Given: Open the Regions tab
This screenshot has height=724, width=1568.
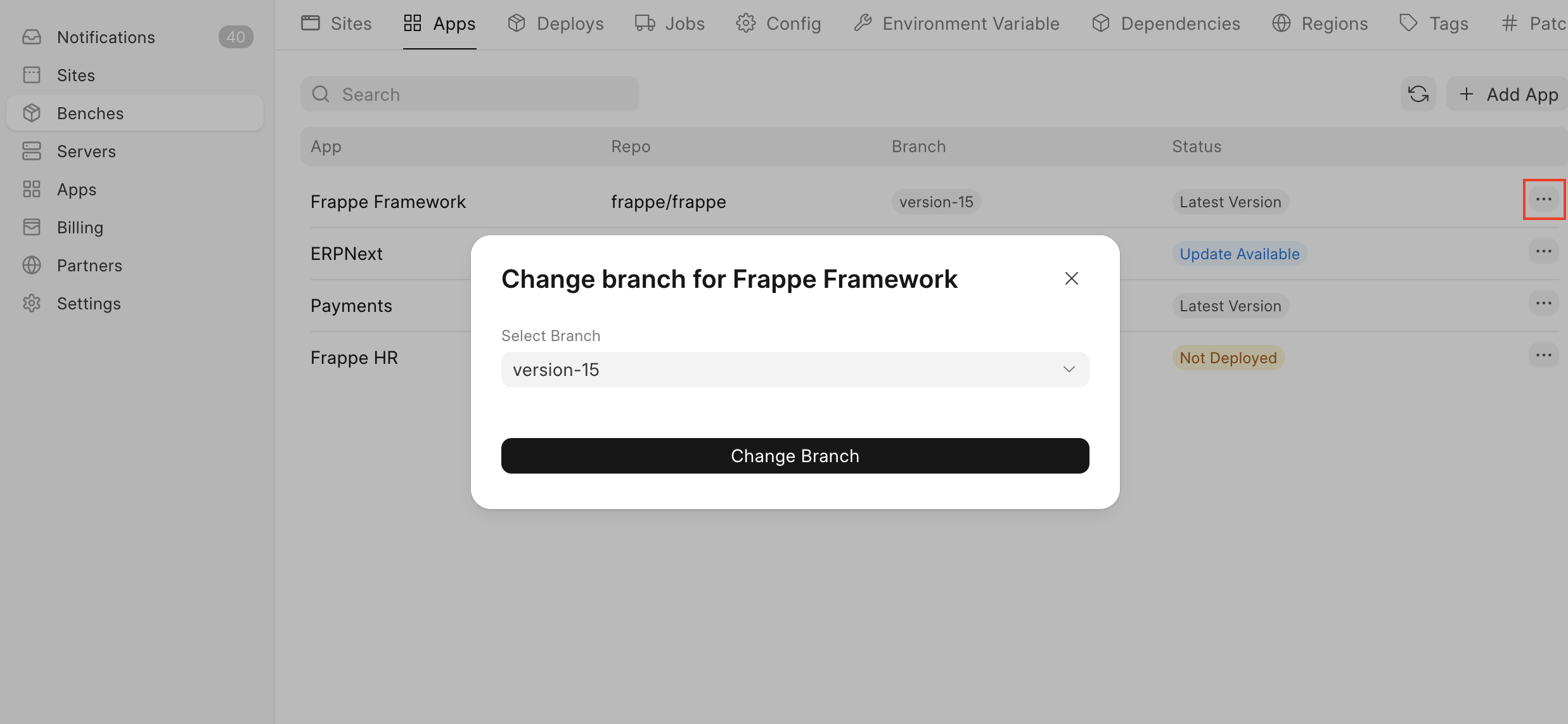Looking at the screenshot, I should [1320, 24].
